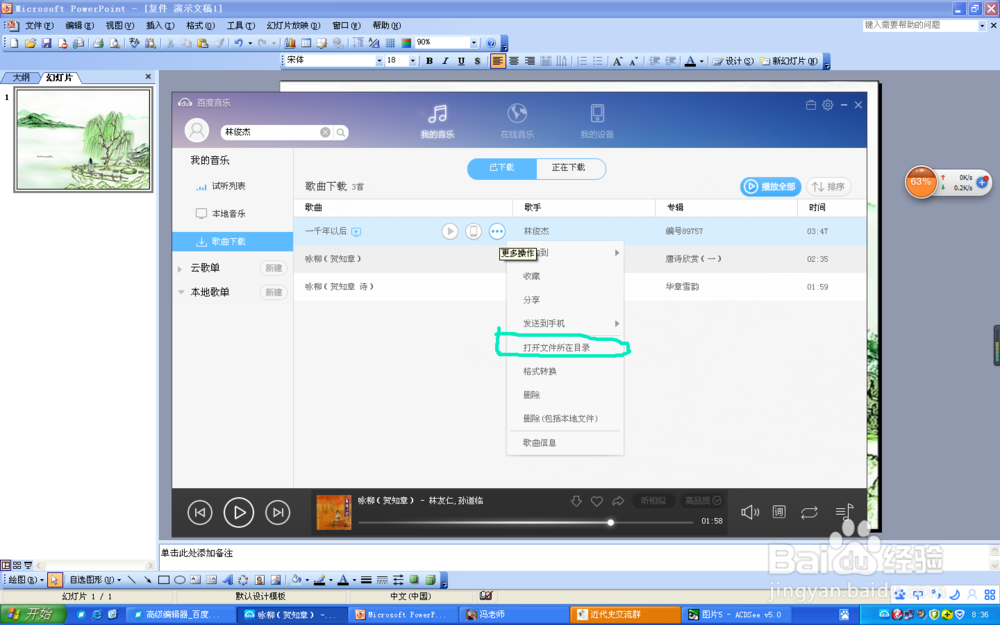The height and width of the screenshot is (625, 1000).
Task: Open a file with the folder icon
Action: pyautogui.click(x=30, y=43)
